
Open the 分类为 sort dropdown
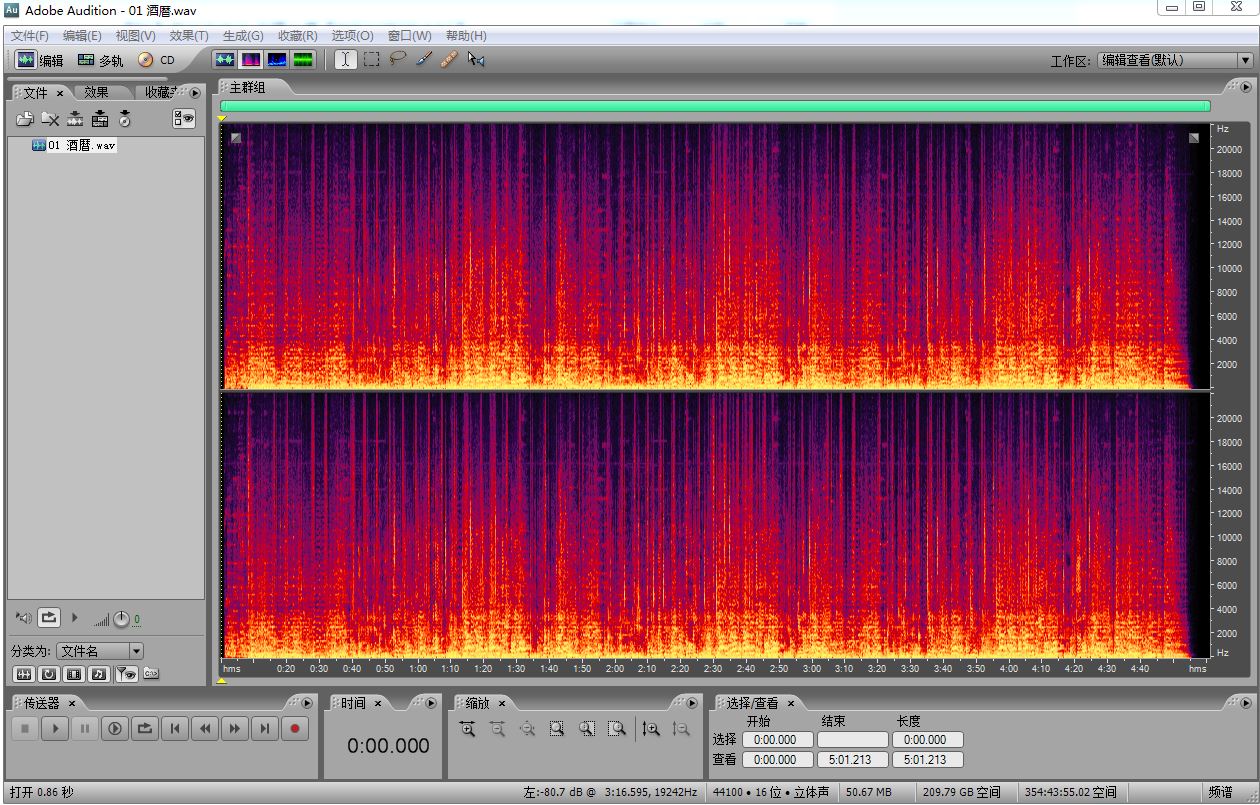point(100,651)
